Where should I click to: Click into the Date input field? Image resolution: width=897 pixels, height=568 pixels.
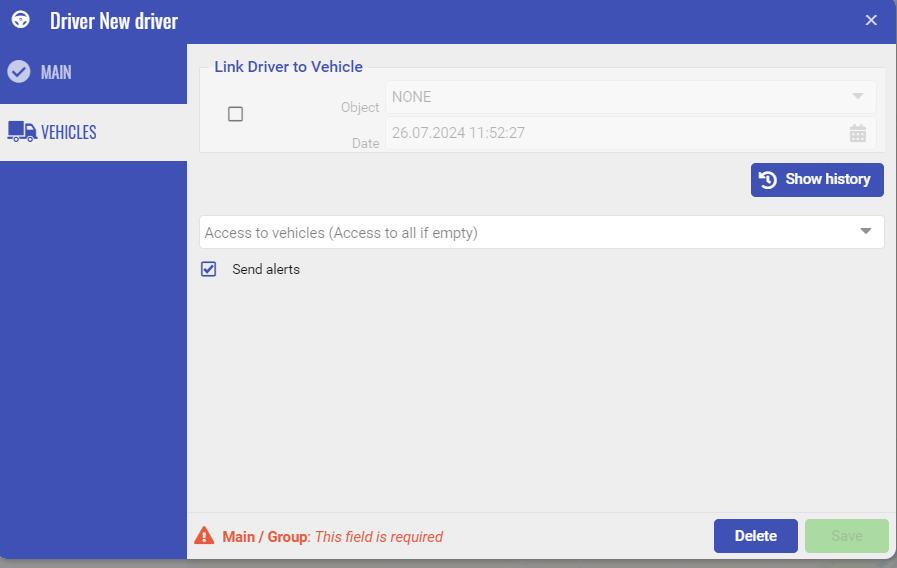coord(610,133)
